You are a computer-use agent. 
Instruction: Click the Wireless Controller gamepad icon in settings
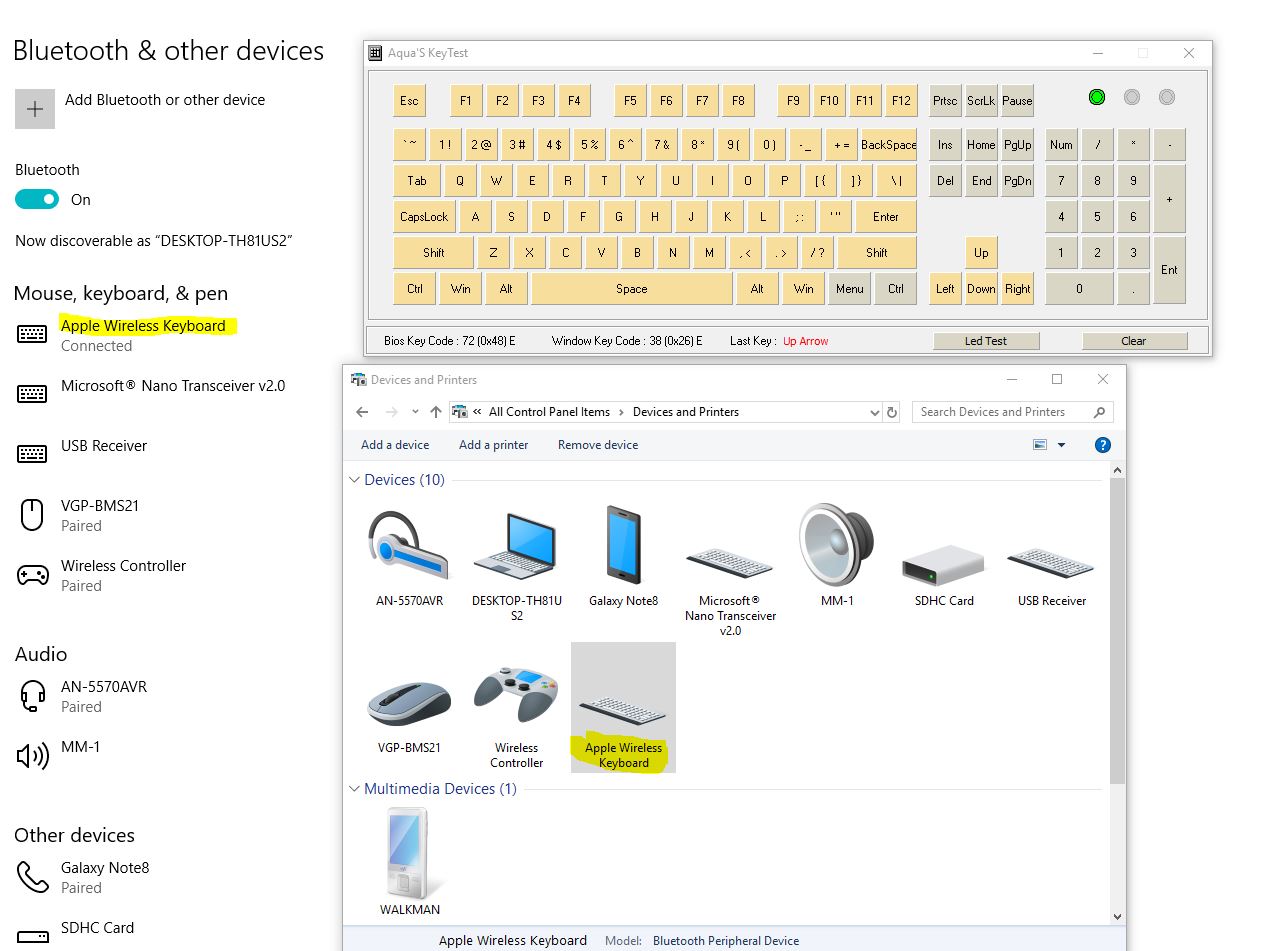[x=32, y=575]
